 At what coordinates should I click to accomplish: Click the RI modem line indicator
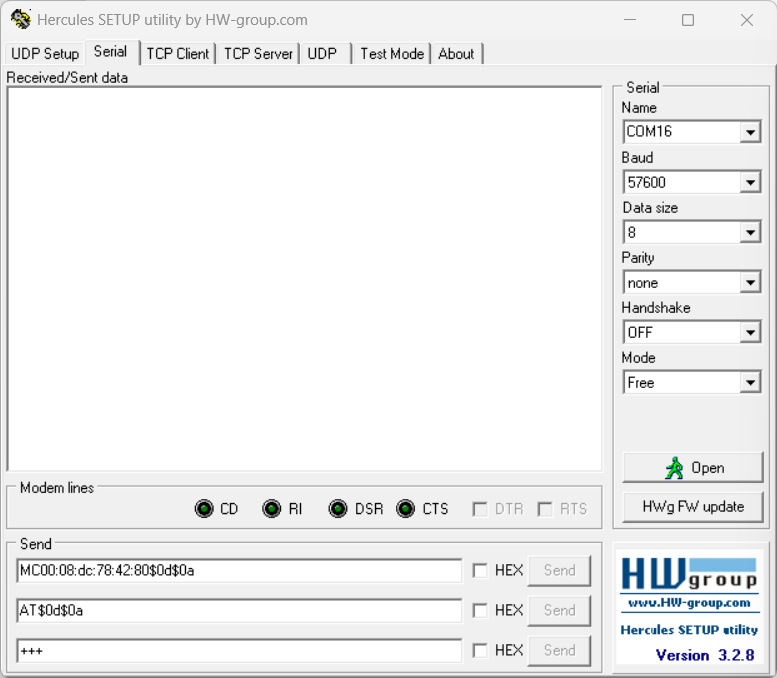click(271, 508)
